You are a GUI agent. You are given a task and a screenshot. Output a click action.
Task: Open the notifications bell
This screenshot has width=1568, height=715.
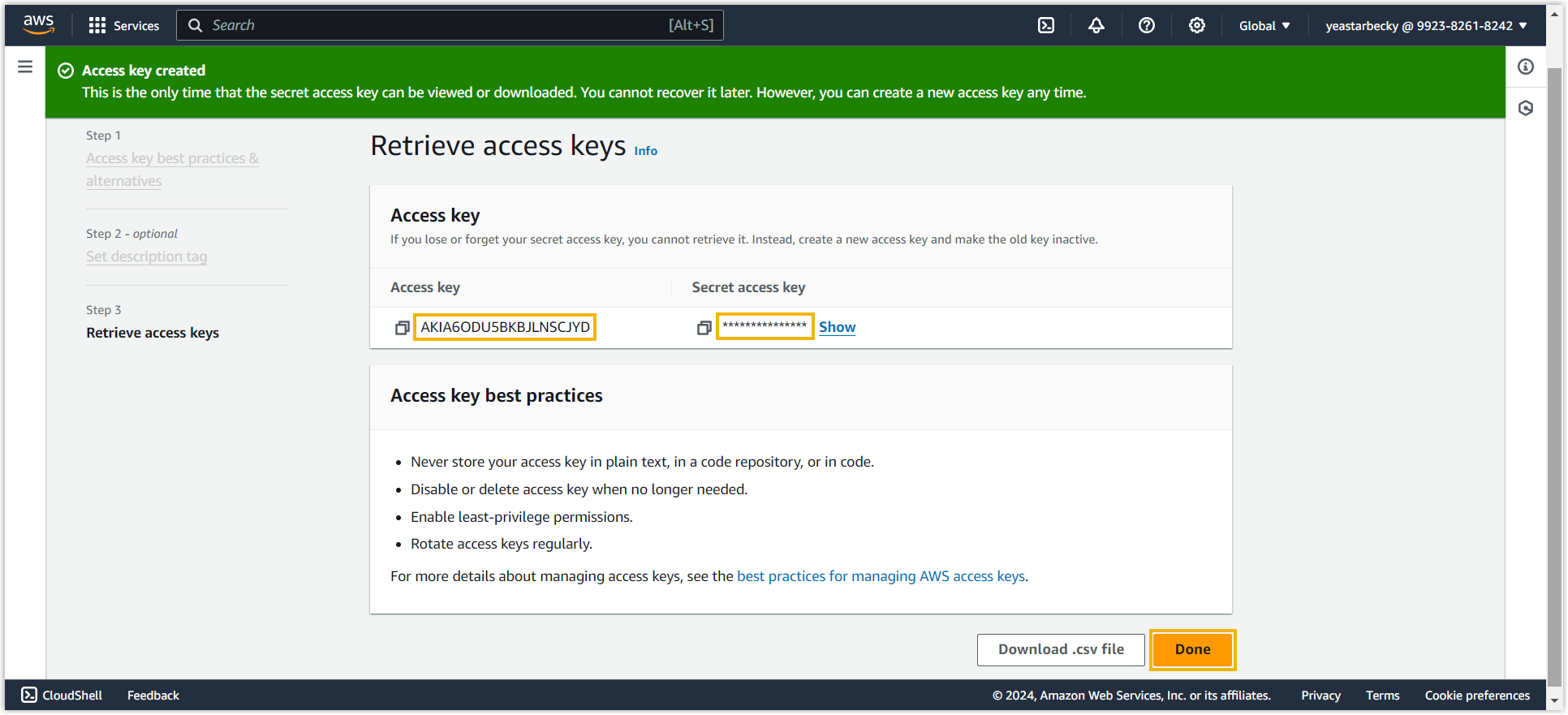[1096, 25]
